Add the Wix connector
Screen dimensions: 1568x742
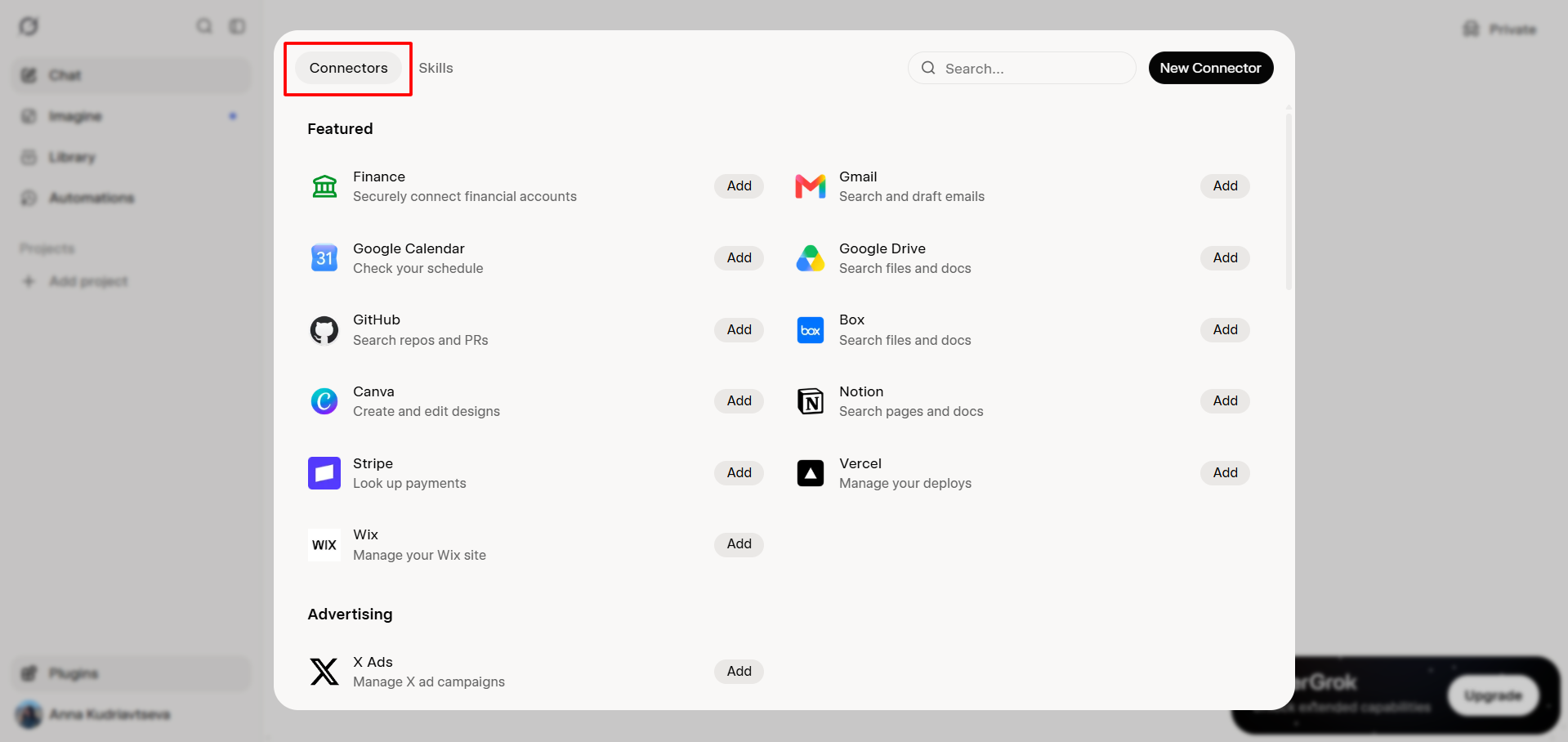point(739,544)
